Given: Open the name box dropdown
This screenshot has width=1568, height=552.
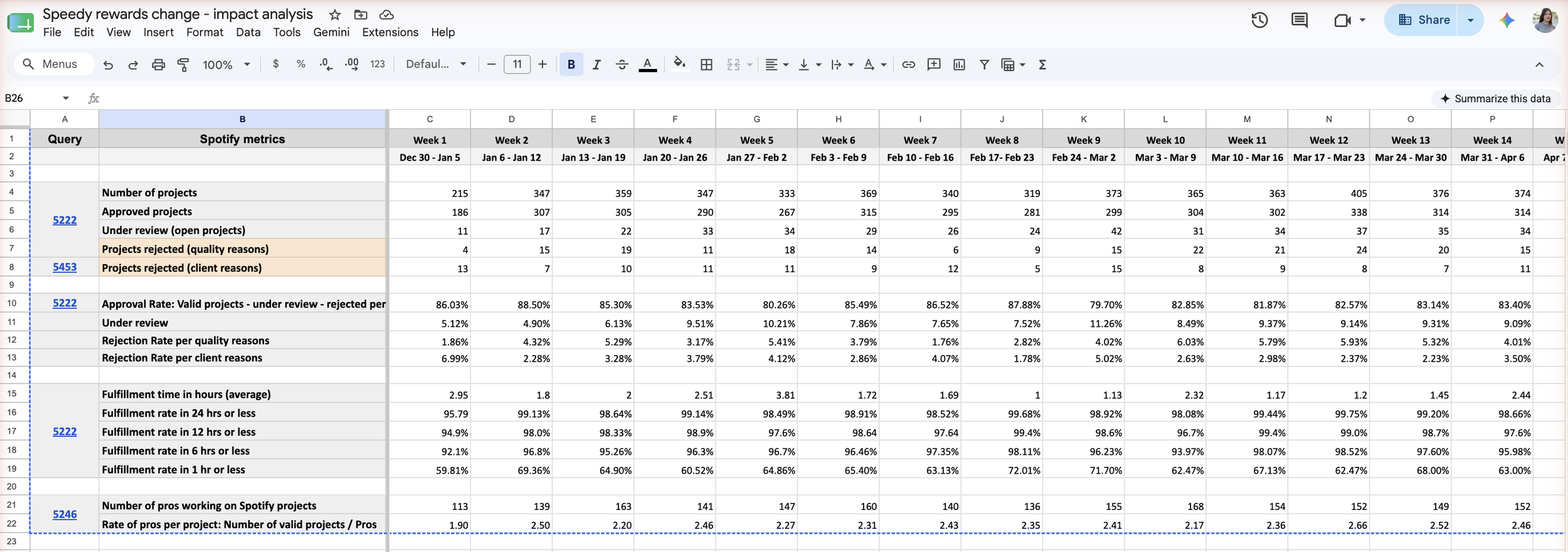Looking at the screenshot, I should click(66, 98).
